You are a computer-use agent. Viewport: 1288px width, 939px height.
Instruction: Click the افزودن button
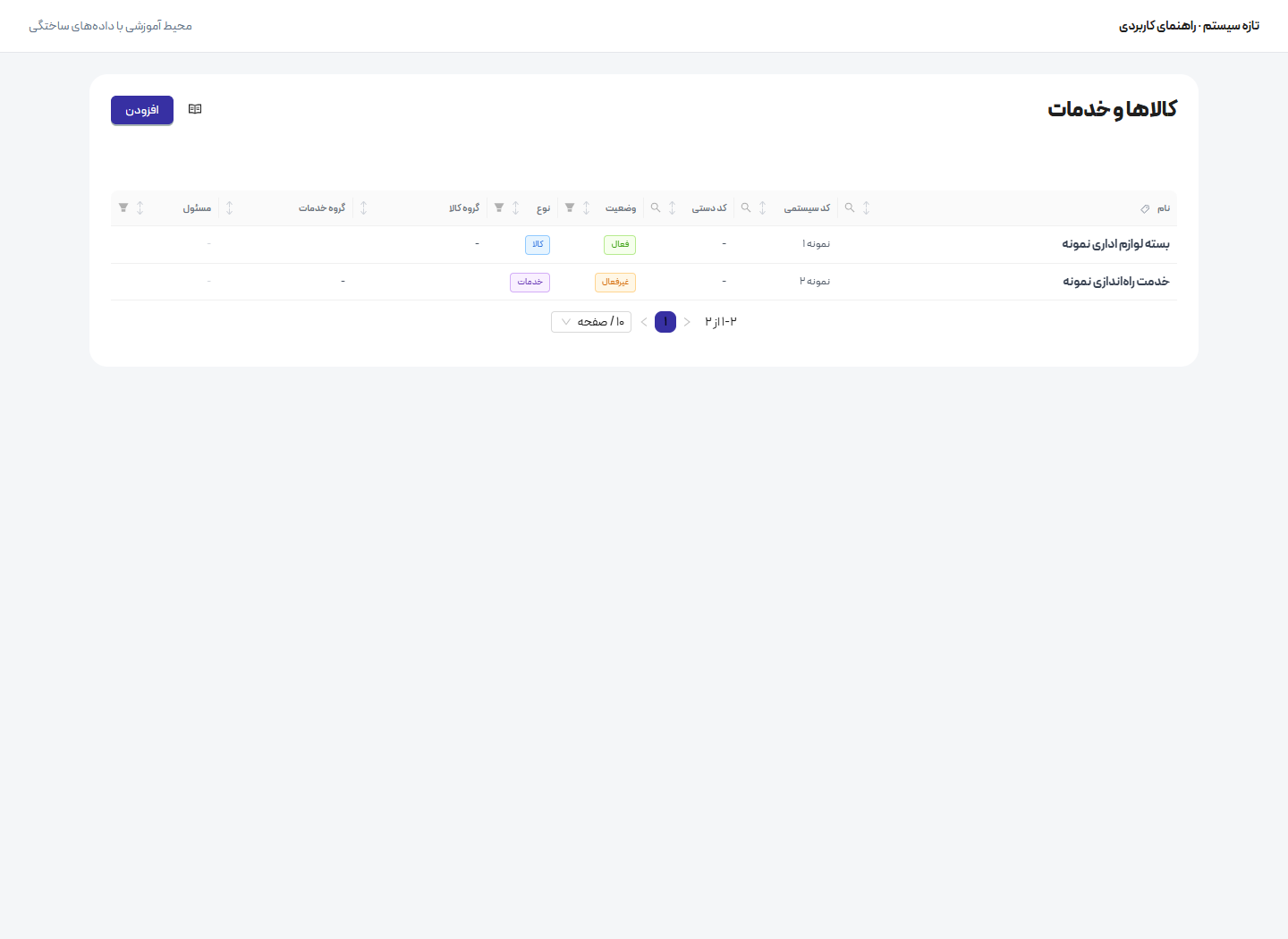[x=142, y=110]
